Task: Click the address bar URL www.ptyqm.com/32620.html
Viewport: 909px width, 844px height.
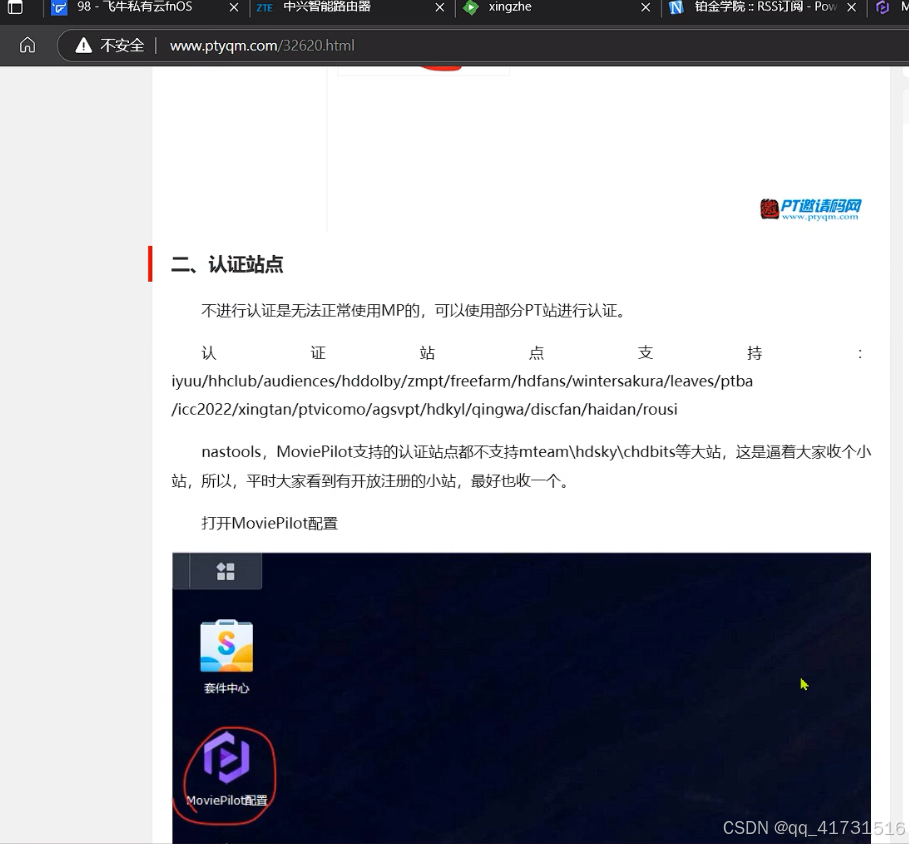Action: 262,45
